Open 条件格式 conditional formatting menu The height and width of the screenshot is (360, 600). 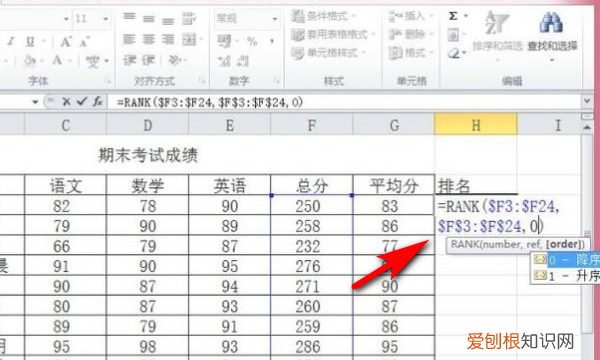(324, 16)
